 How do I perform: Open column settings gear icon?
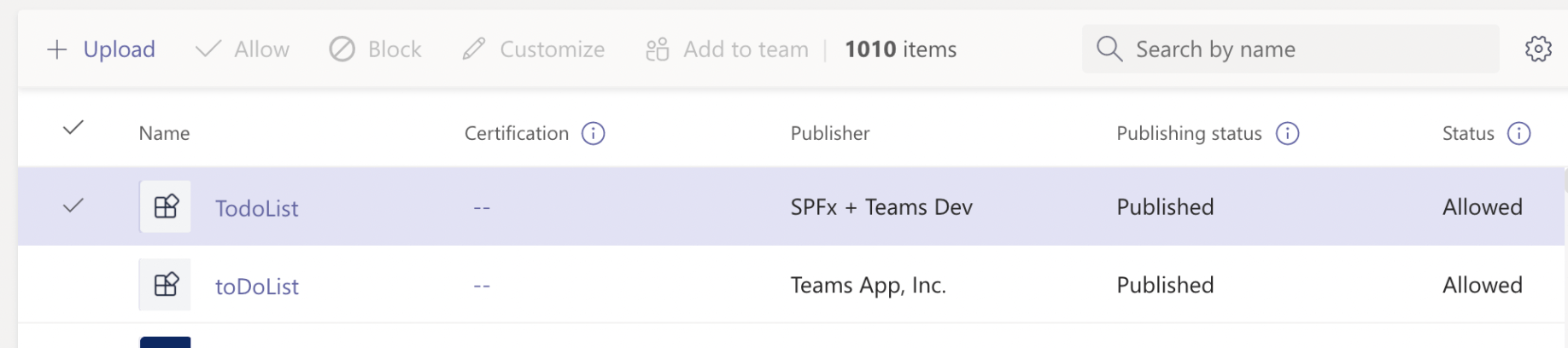1538,49
